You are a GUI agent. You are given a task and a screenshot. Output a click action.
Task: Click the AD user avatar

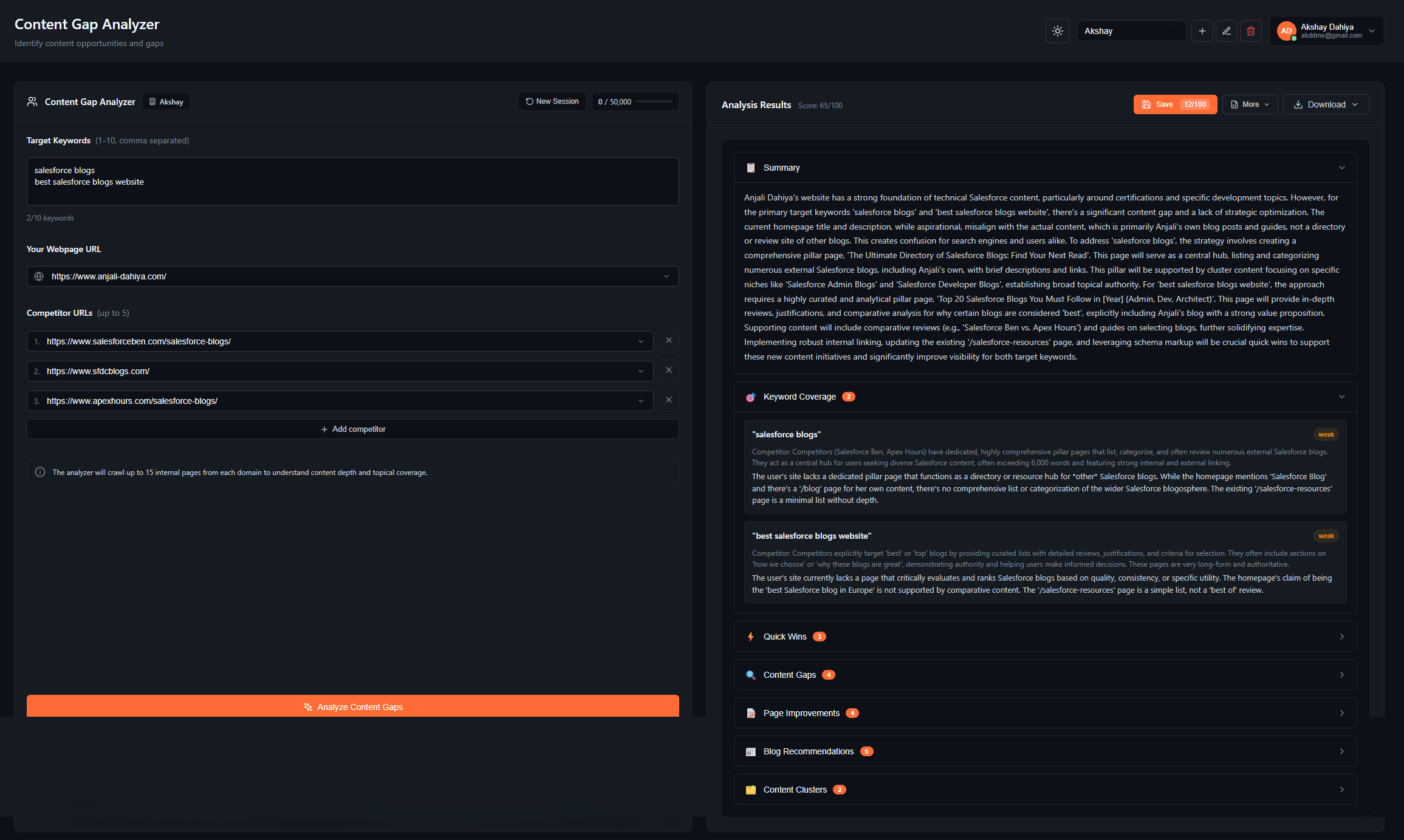[x=1286, y=31]
